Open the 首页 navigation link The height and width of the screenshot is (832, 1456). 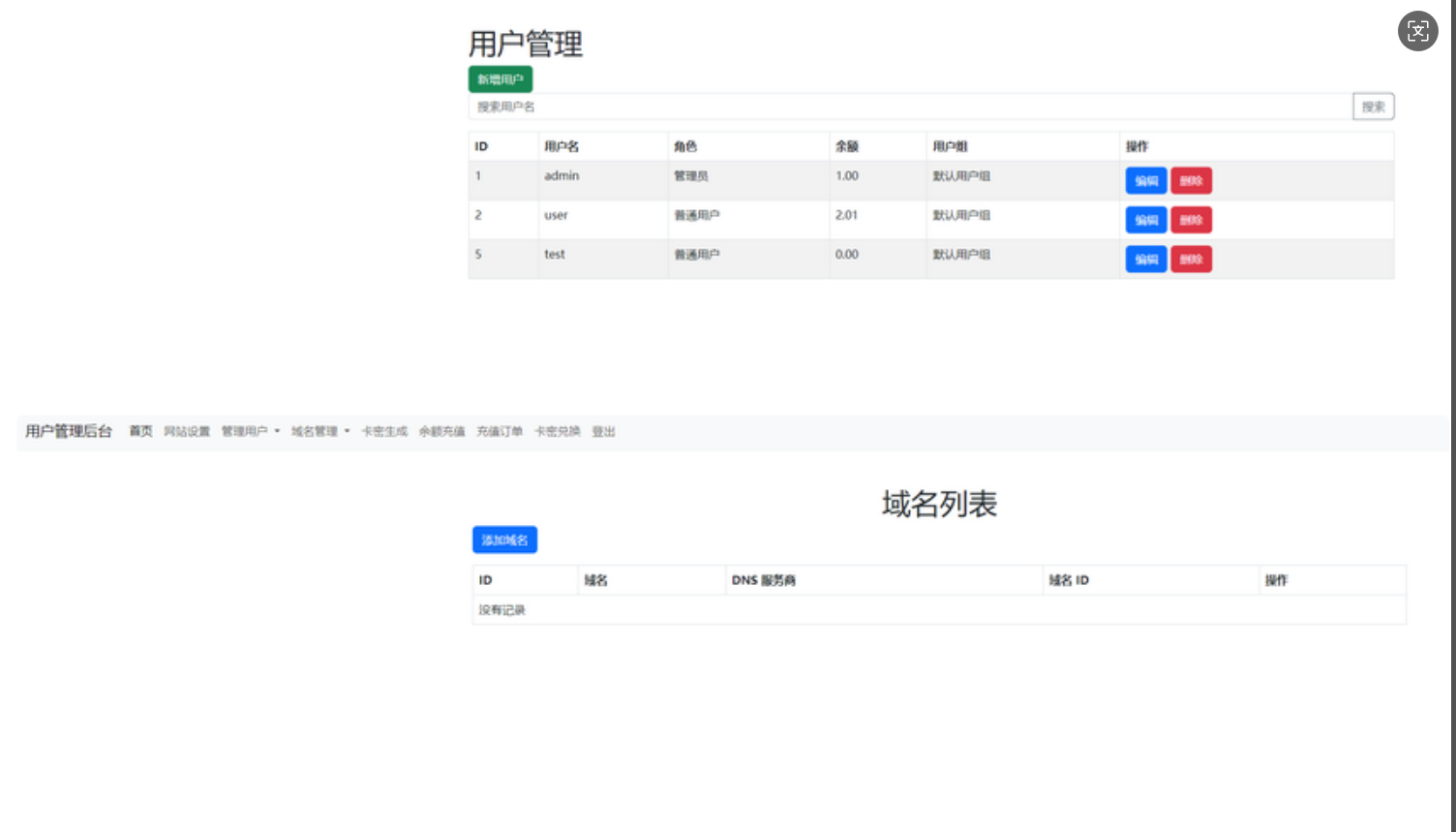point(140,431)
